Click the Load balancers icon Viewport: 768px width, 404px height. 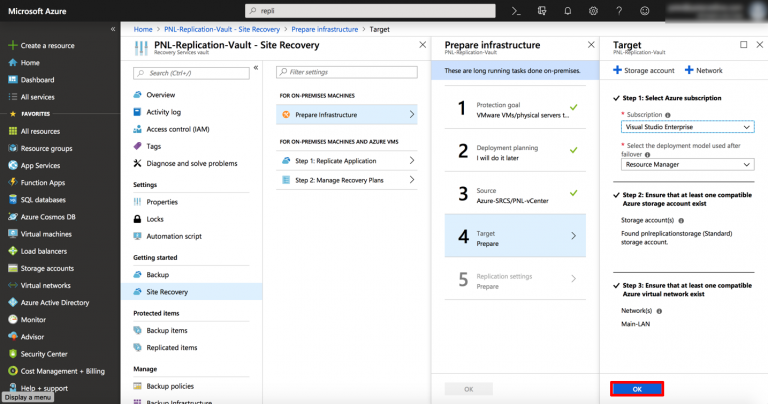pos(13,251)
